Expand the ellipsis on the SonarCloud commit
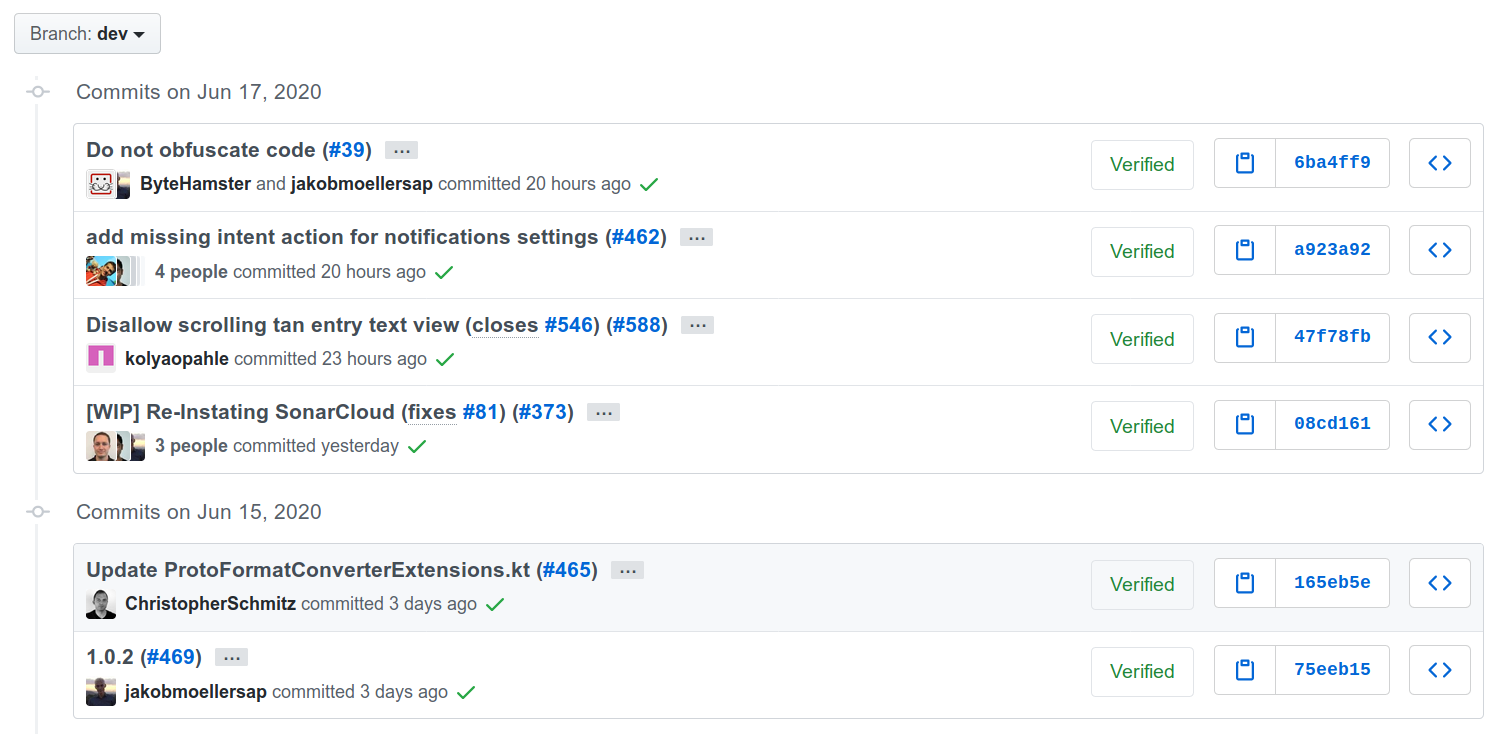The image size is (1508, 734). tap(603, 413)
